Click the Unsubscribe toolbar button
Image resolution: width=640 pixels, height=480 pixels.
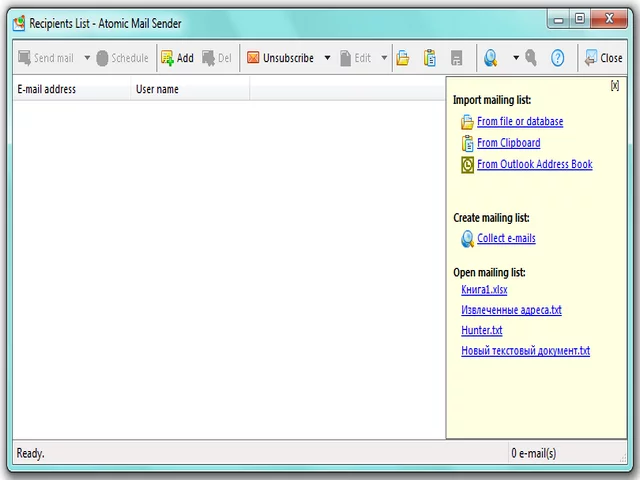(280, 58)
